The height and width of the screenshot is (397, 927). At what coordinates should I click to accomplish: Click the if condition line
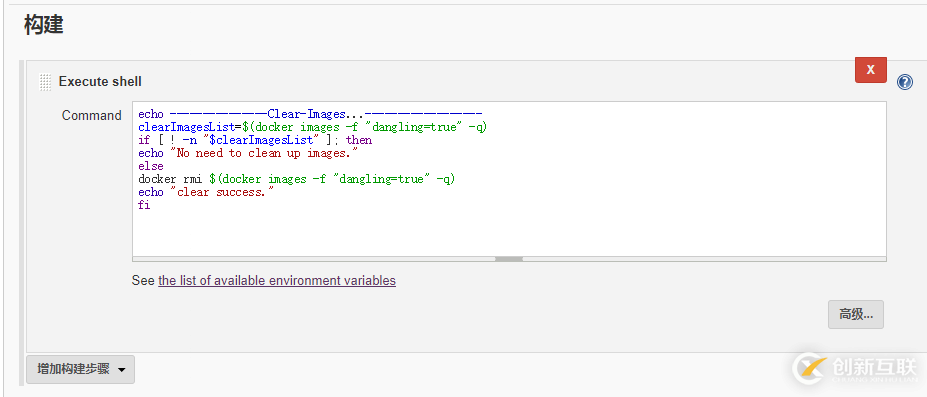pos(255,140)
